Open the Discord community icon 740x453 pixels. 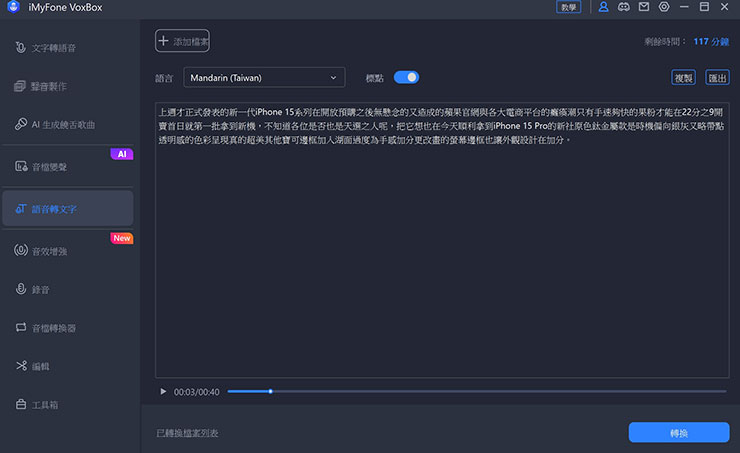click(x=623, y=7)
